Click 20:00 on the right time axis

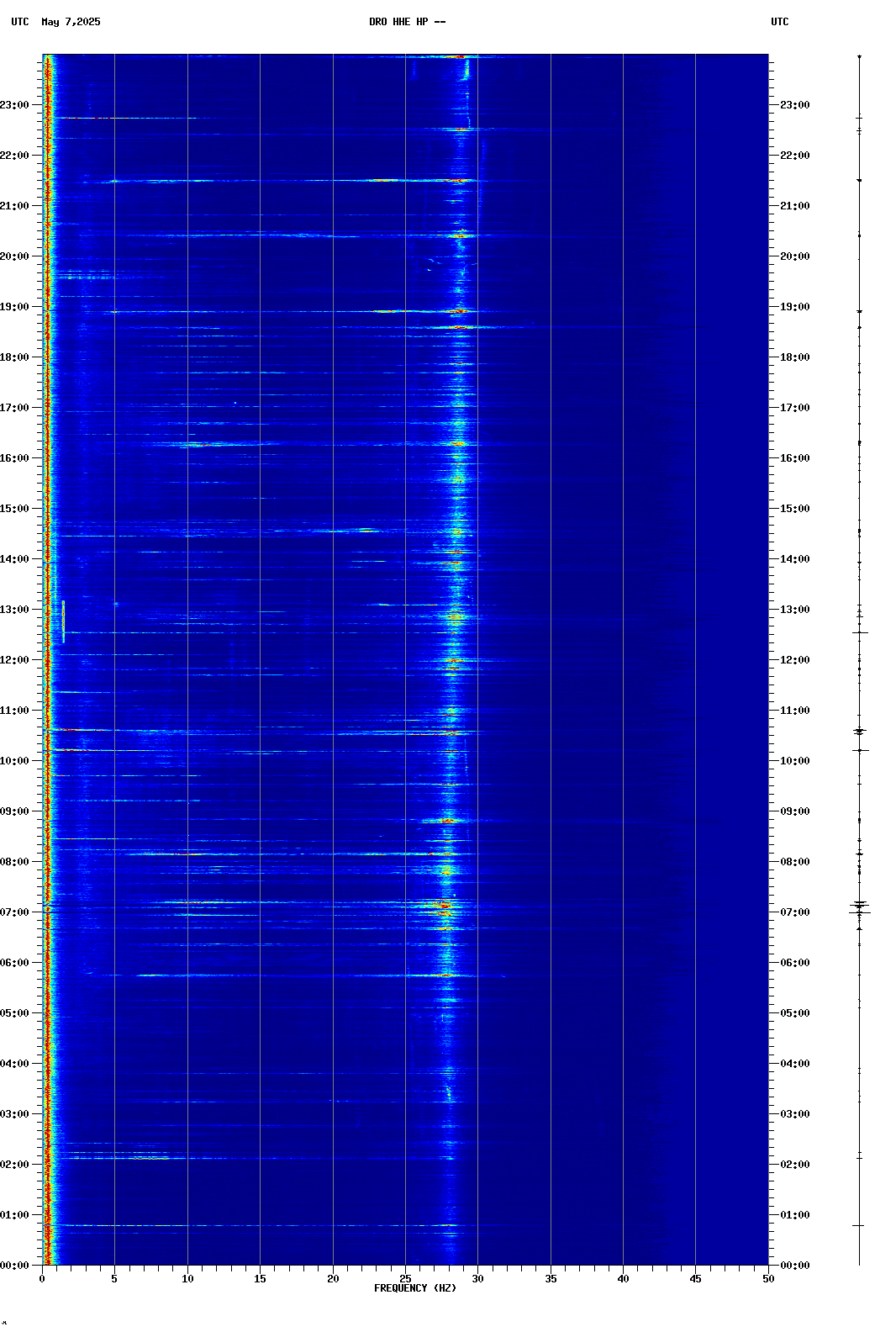pos(795,256)
